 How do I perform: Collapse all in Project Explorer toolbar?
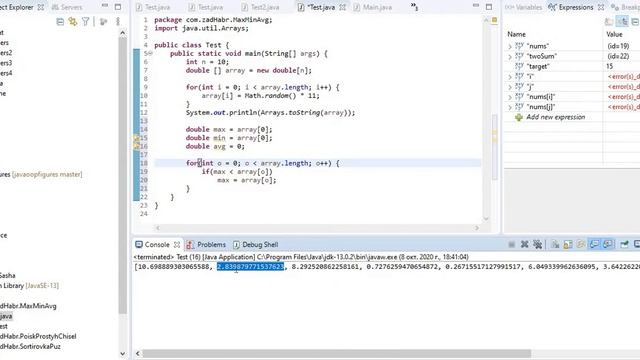(60, 22)
